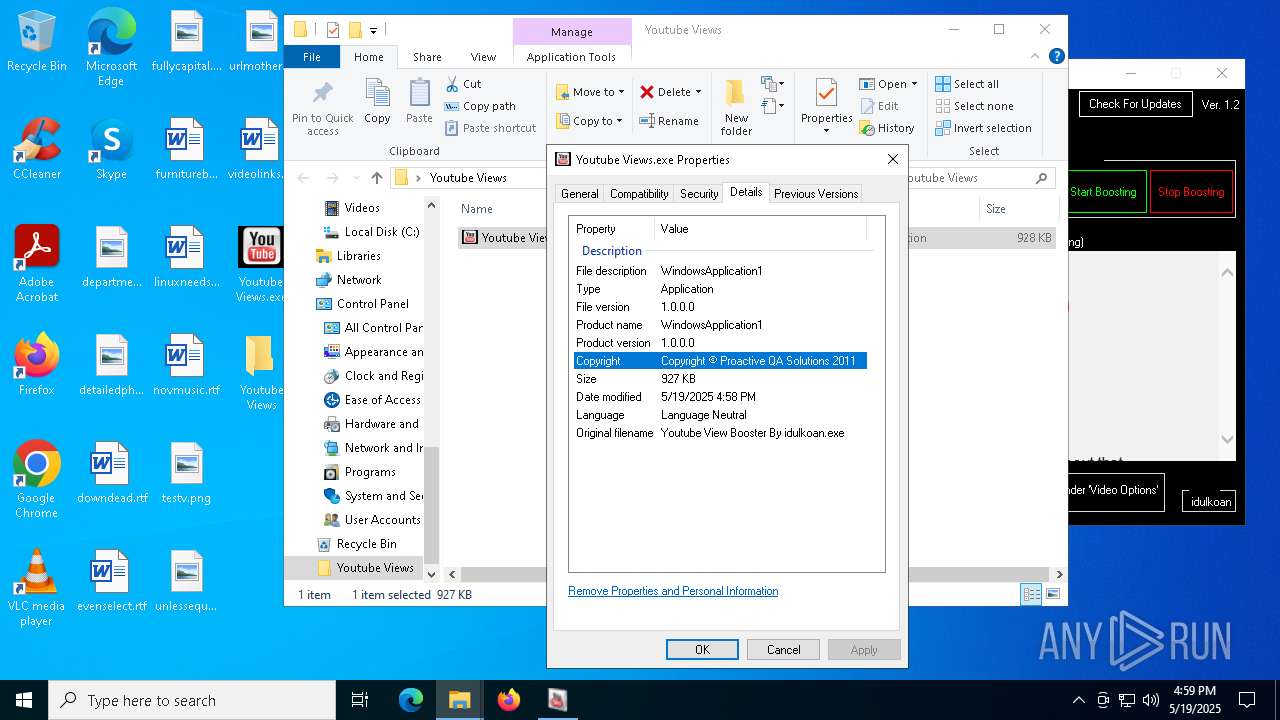Viewport: 1280px width, 720px height.
Task: Click Cancel in Properties dialog
Action: [x=783, y=650]
